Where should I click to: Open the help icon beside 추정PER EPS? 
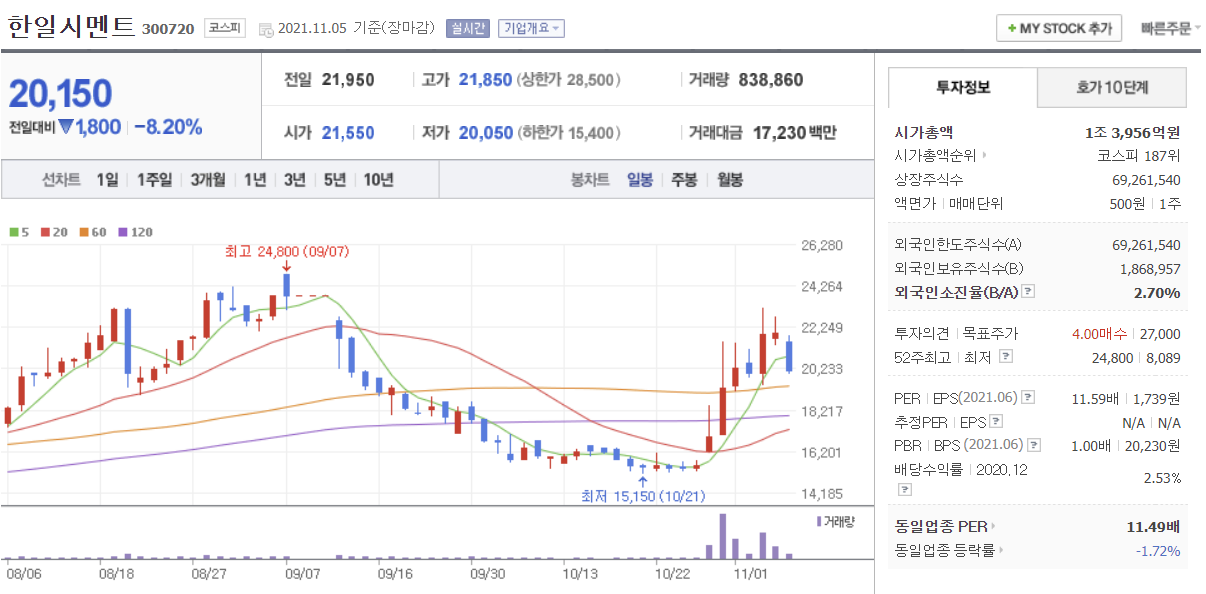tap(997, 422)
